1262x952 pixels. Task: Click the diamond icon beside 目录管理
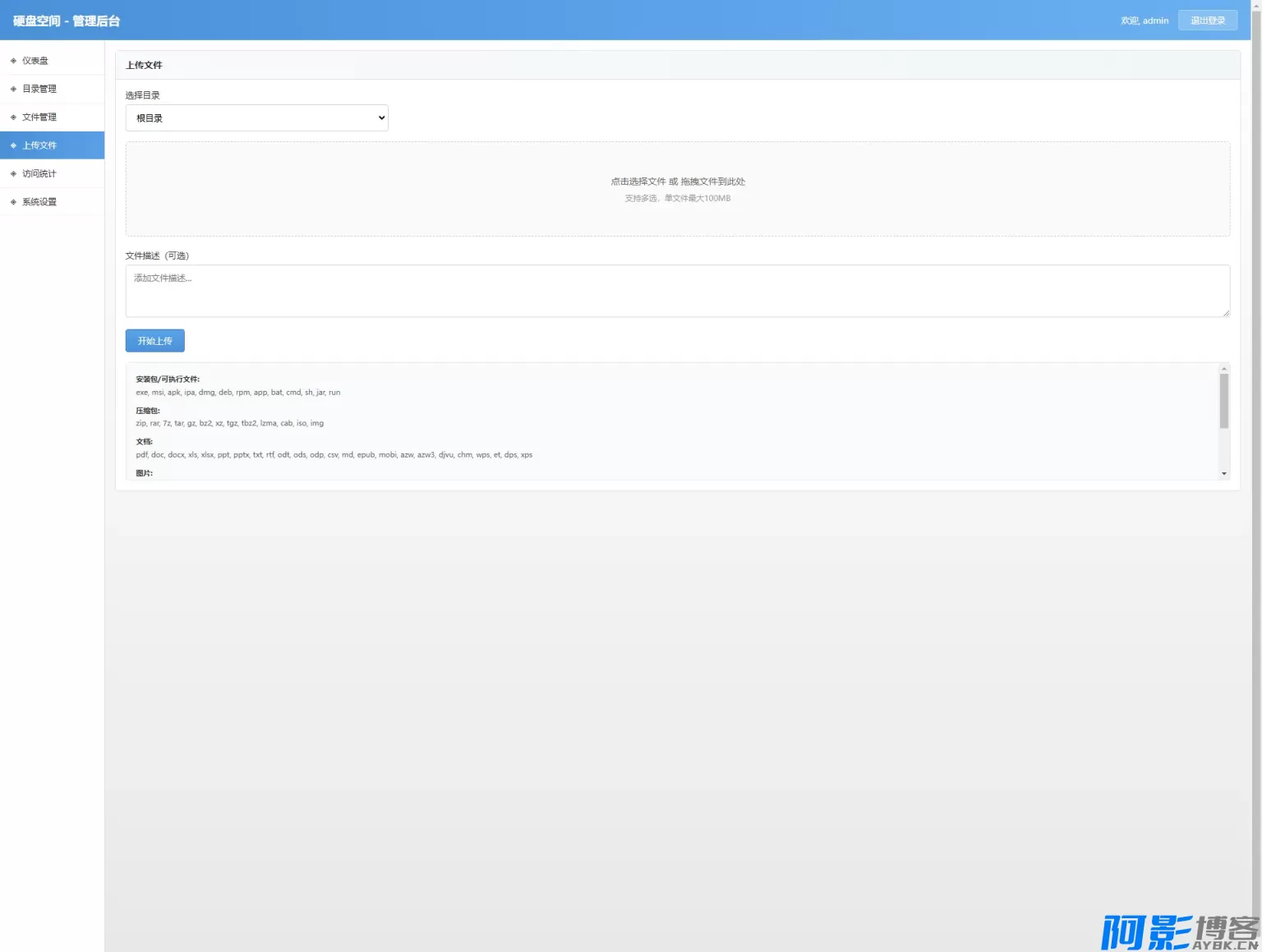[13, 89]
